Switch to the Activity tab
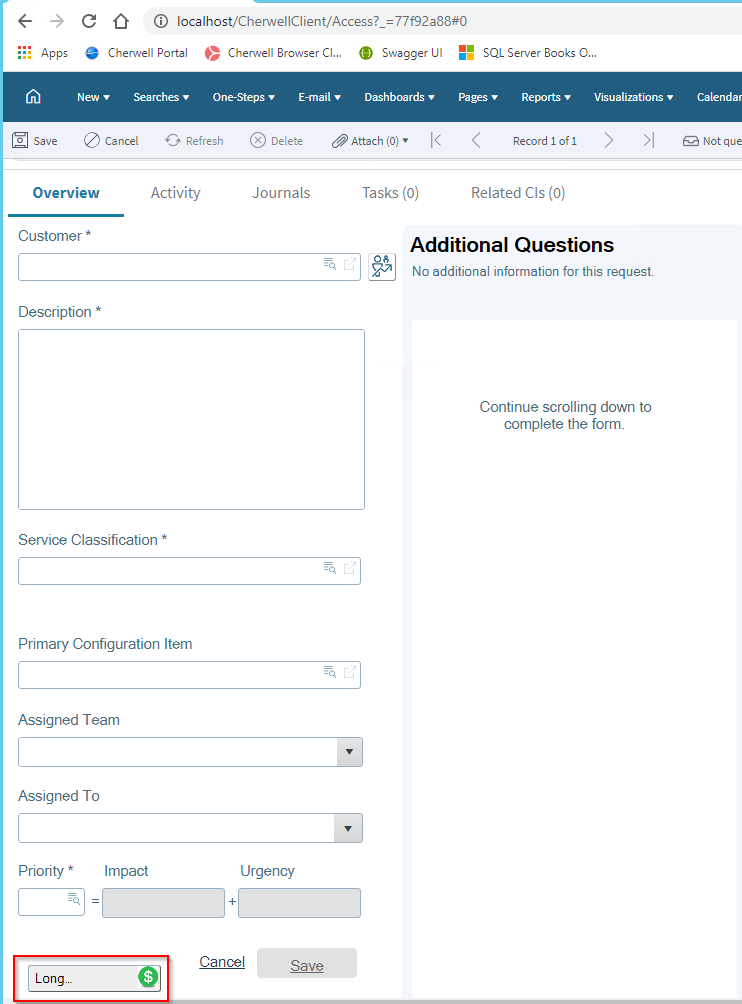742x1004 pixels. (x=175, y=193)
